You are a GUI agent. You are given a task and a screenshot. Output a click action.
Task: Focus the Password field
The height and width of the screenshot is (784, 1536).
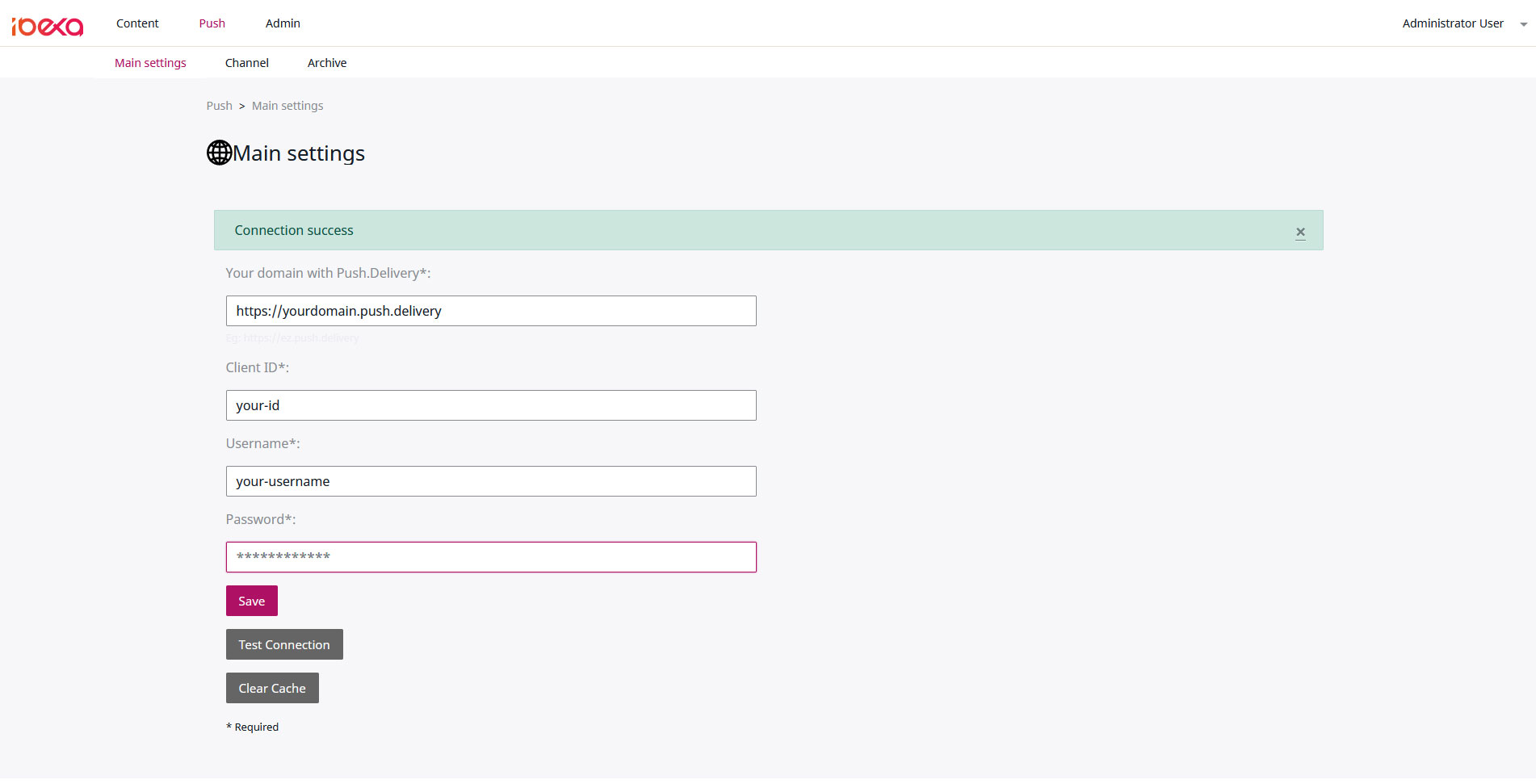point(491,557)
